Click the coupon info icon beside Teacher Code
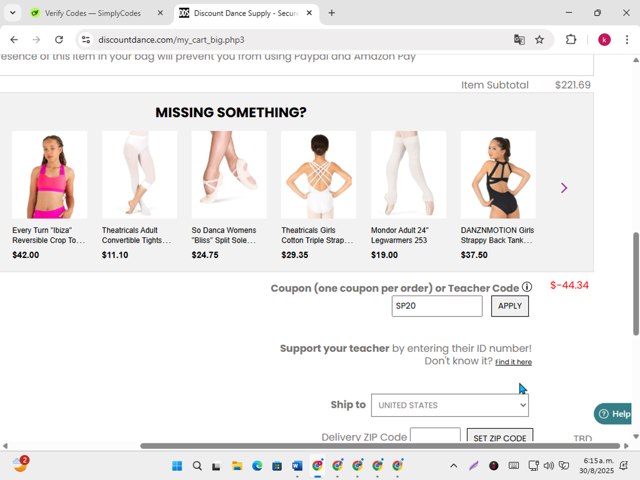Image resolution: width=640 pixels, height=480 pixels. pyautogui.click(x=527, y=287)
